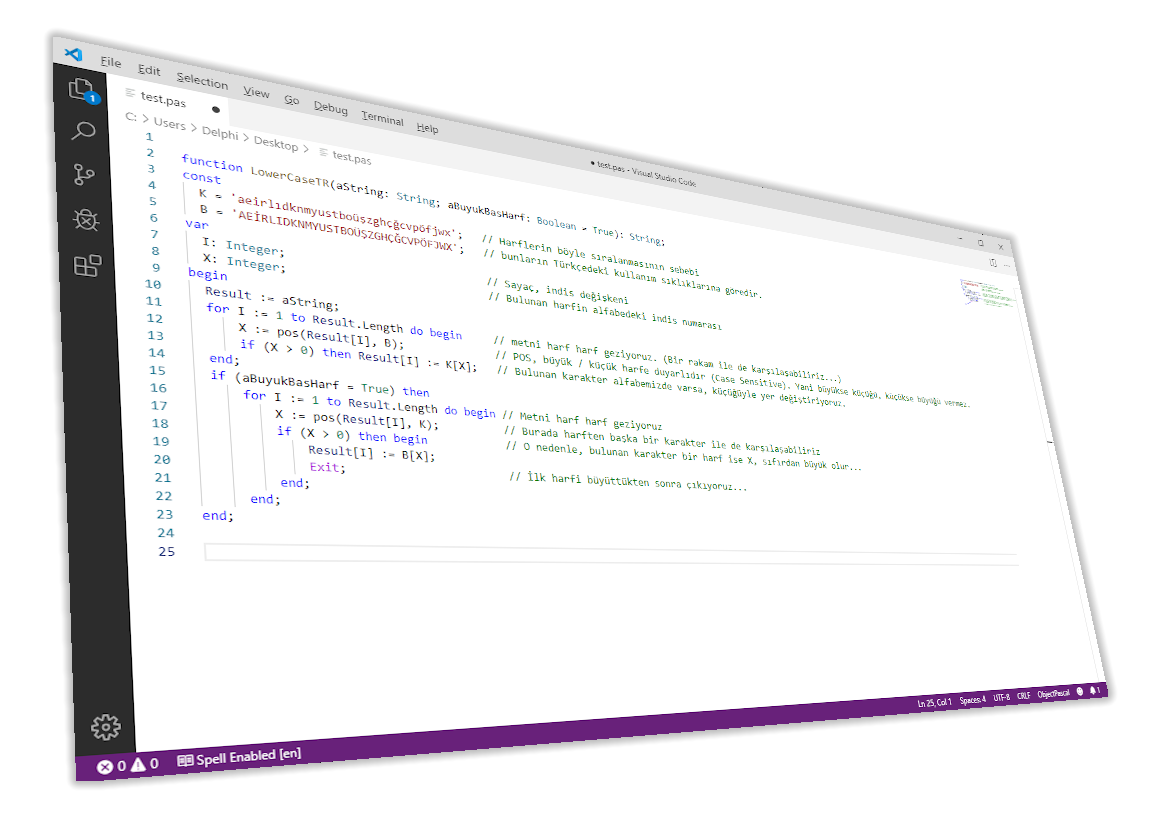Click the C: breadcrumb segment
The width and height of the screenshot is (1161, 818).
point(131,117)
